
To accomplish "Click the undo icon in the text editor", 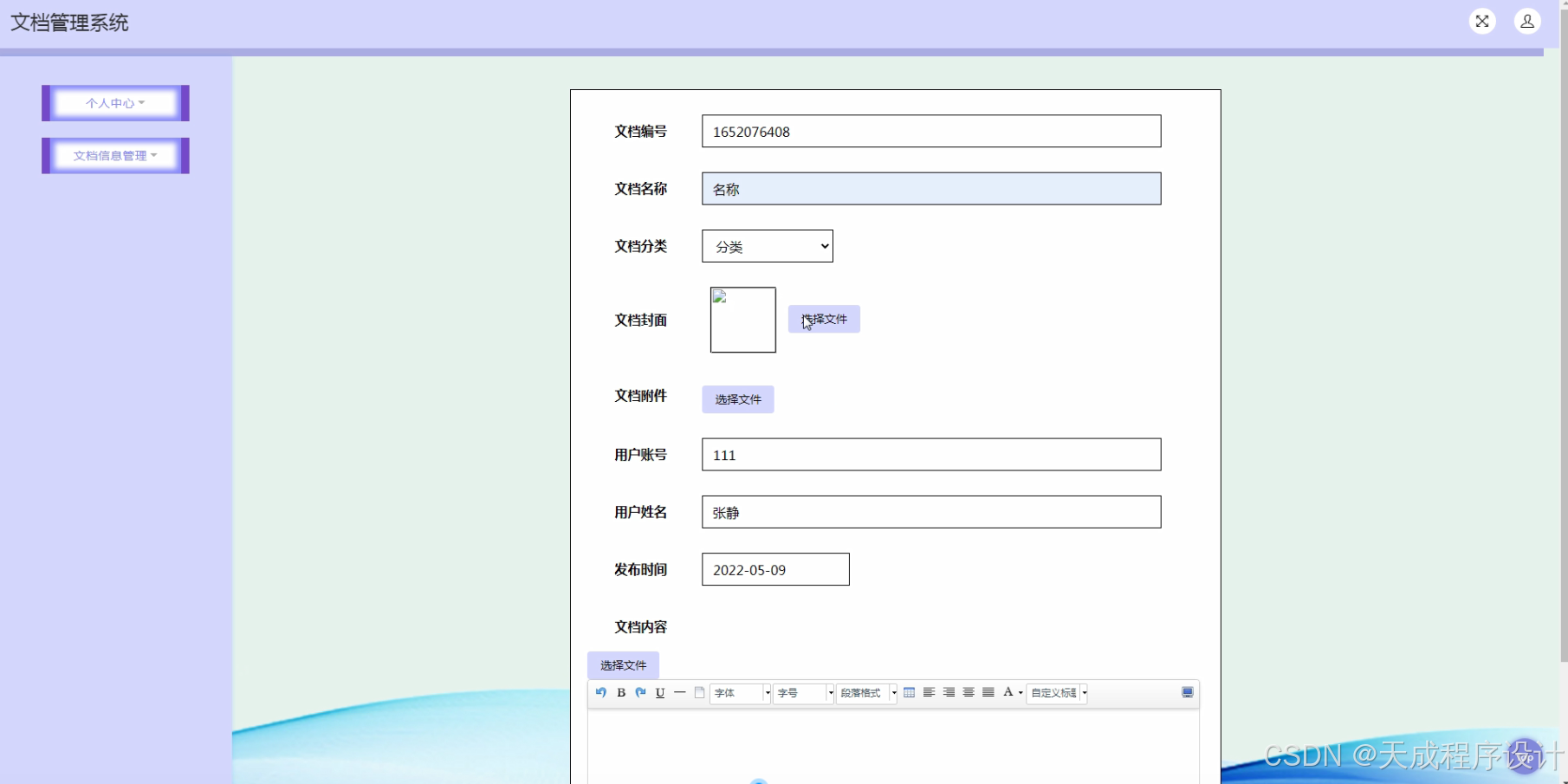I will click(x=600, y=693).
